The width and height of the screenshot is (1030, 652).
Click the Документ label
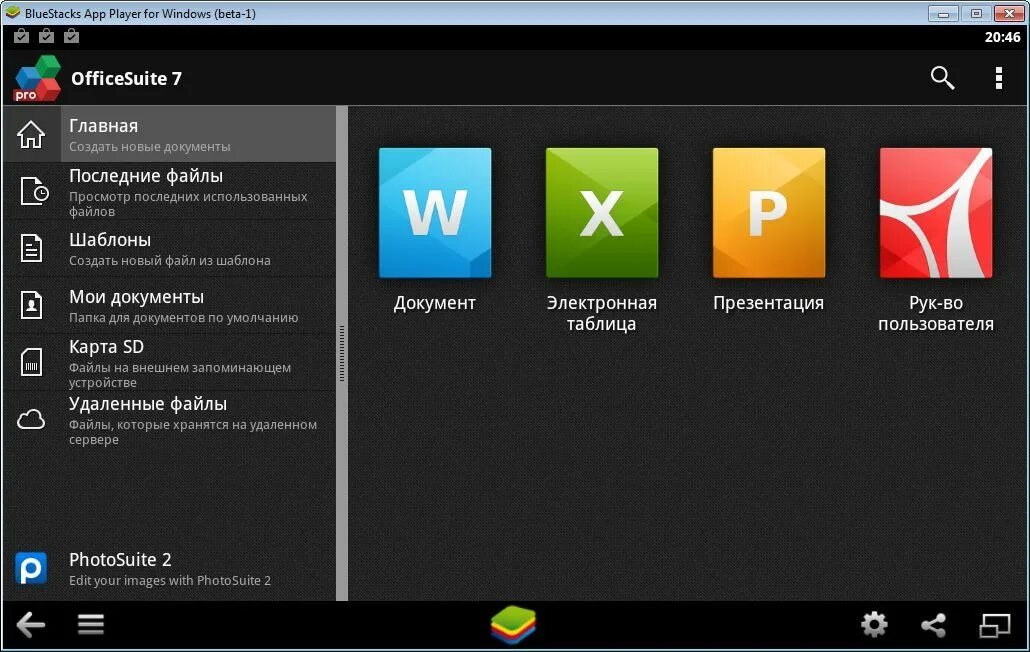pyautogui.click(x=434, y=303)
